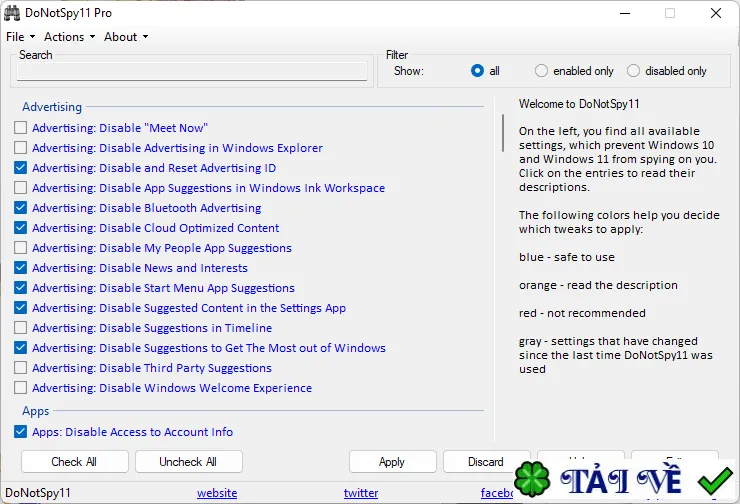Uncheck Suggestions to Get The Most out of Windows
Viewport: 740px width, 504px height.
click(20, 348)
